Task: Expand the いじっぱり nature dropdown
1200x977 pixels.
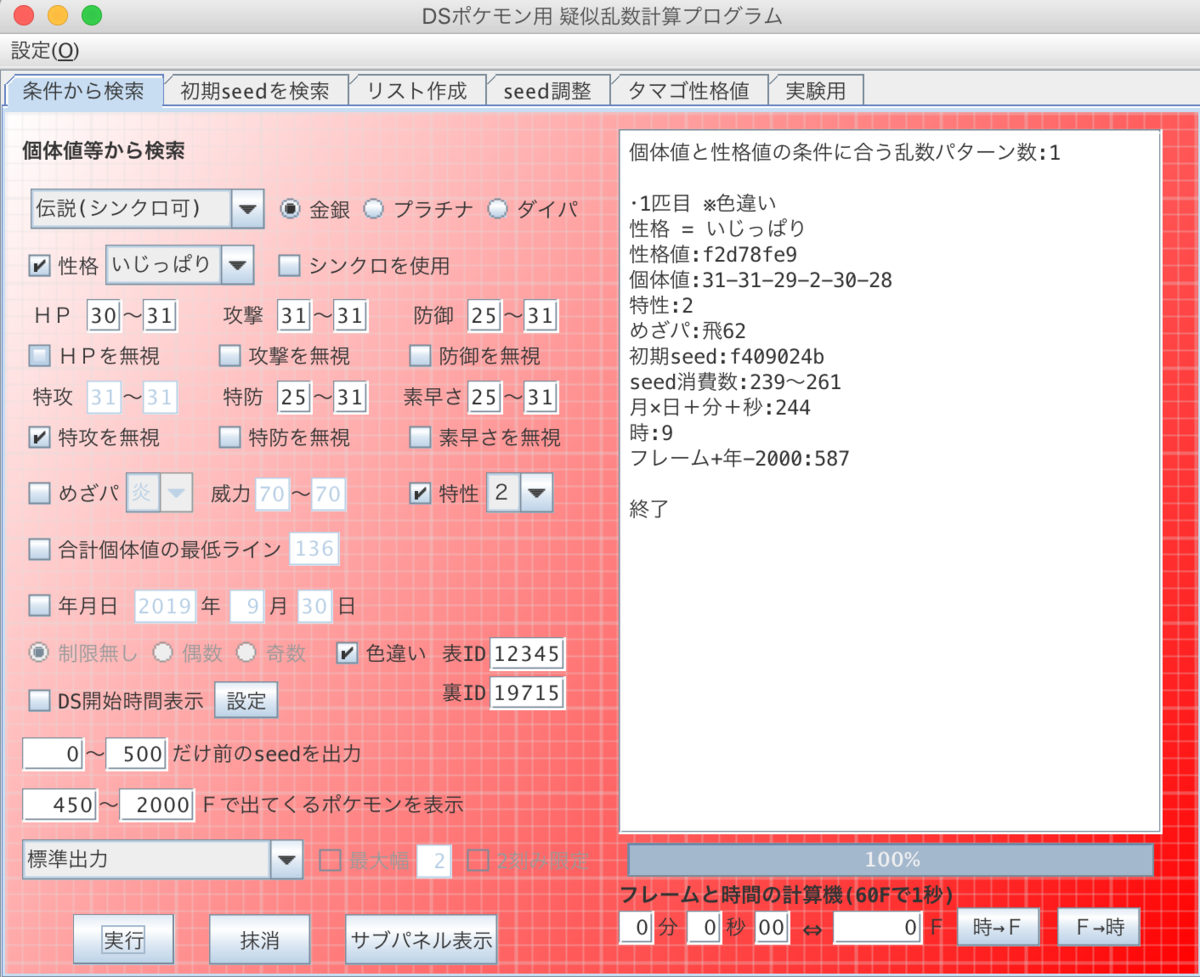Action: [x=237, y=265]
